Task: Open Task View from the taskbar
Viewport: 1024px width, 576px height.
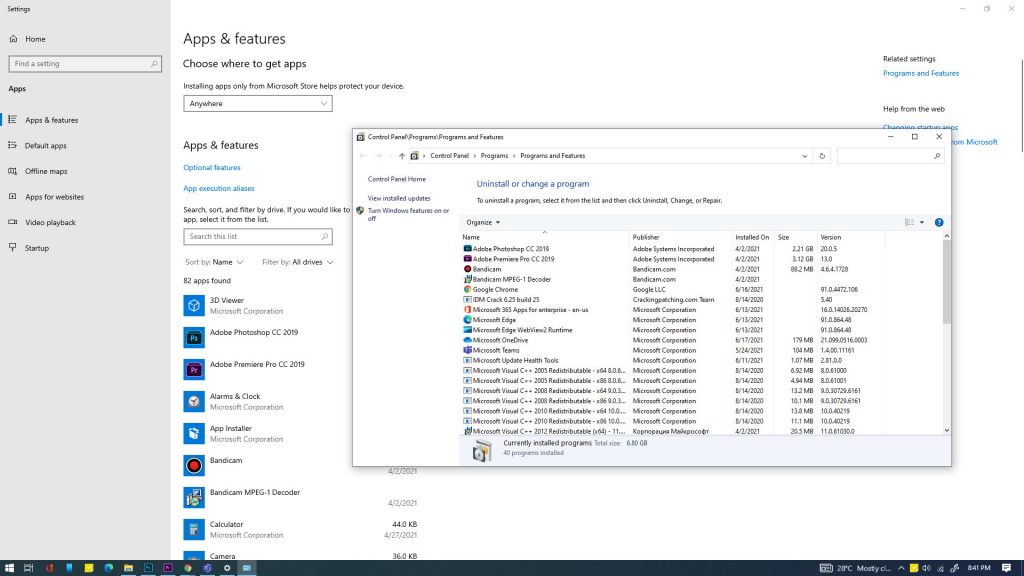Action: coord(29,568)
